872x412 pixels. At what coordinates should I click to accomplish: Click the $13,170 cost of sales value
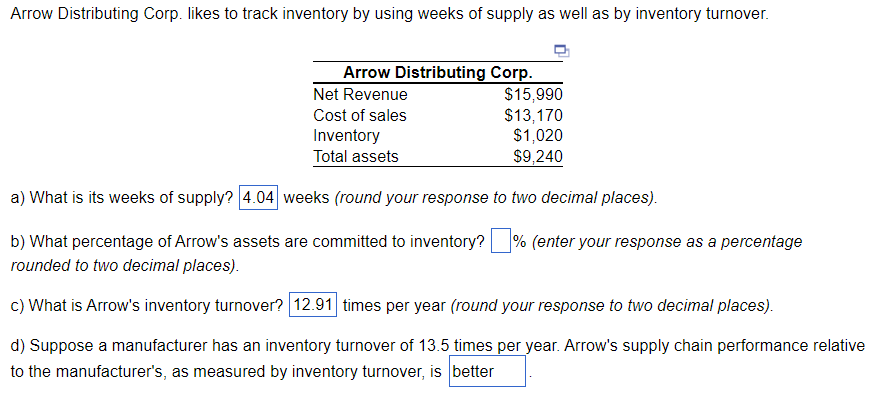(533, 115)
